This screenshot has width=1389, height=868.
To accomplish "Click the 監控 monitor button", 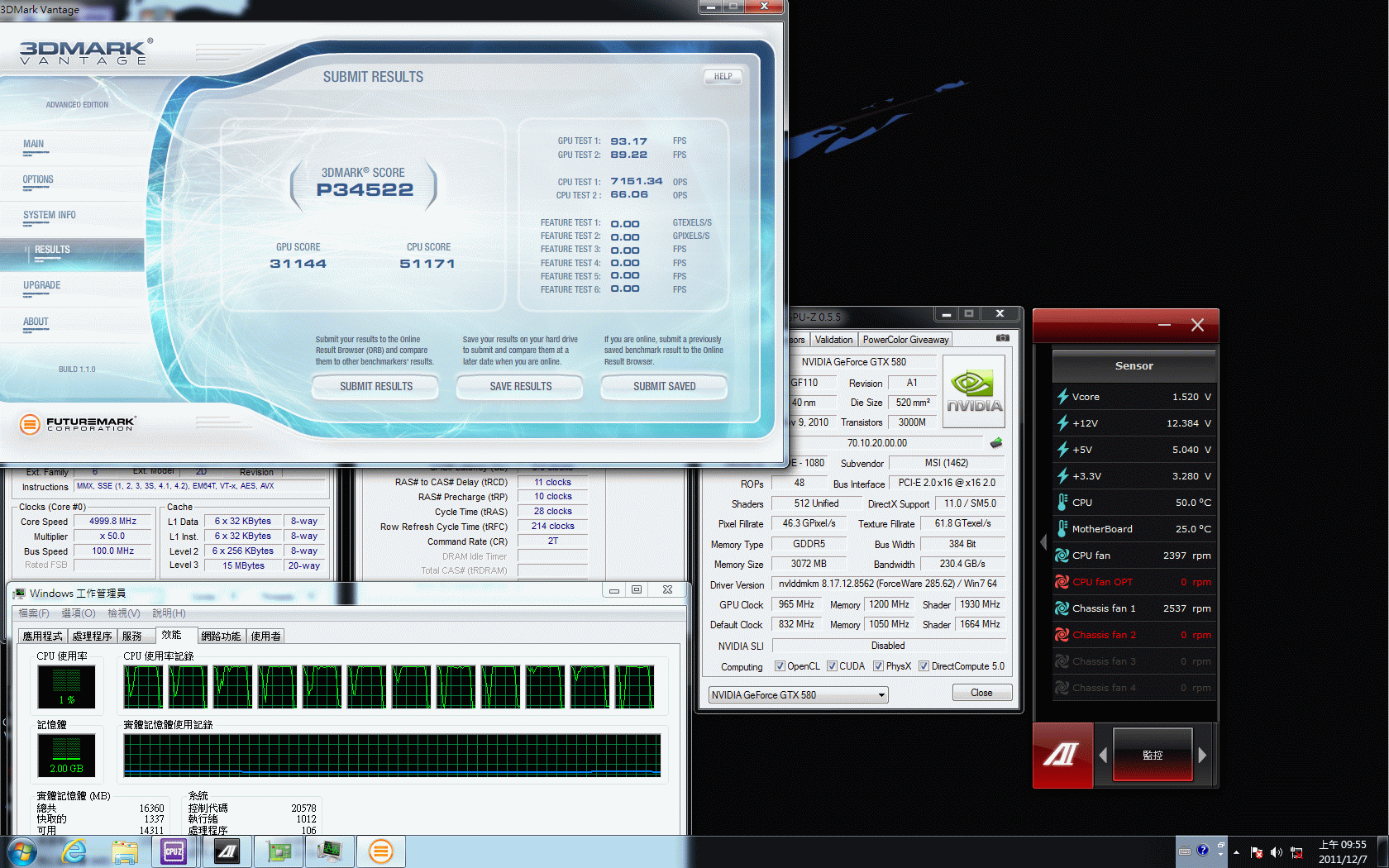I will [1153, 755].
